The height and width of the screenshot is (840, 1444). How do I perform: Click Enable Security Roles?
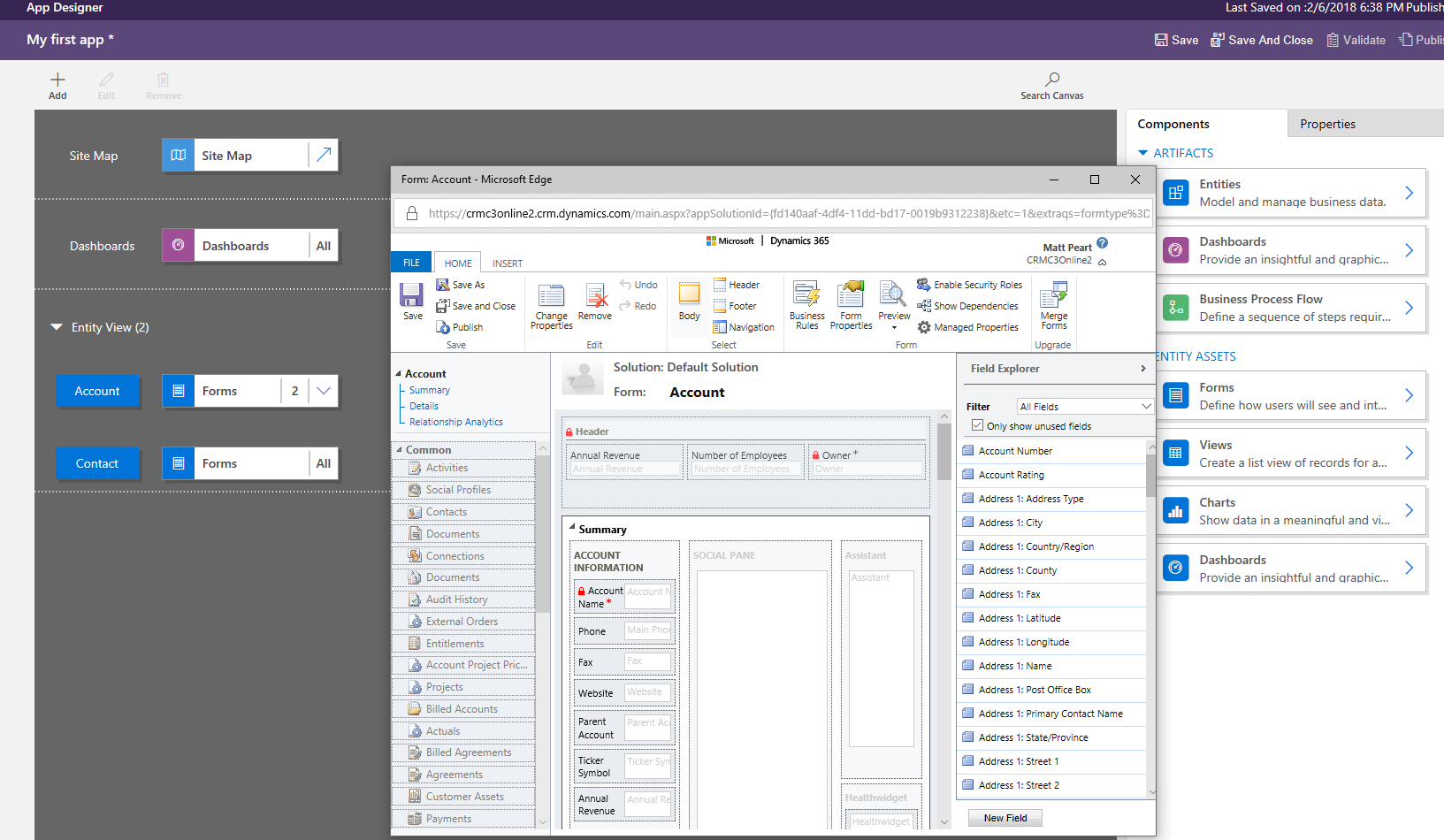[x=970, y=285]
